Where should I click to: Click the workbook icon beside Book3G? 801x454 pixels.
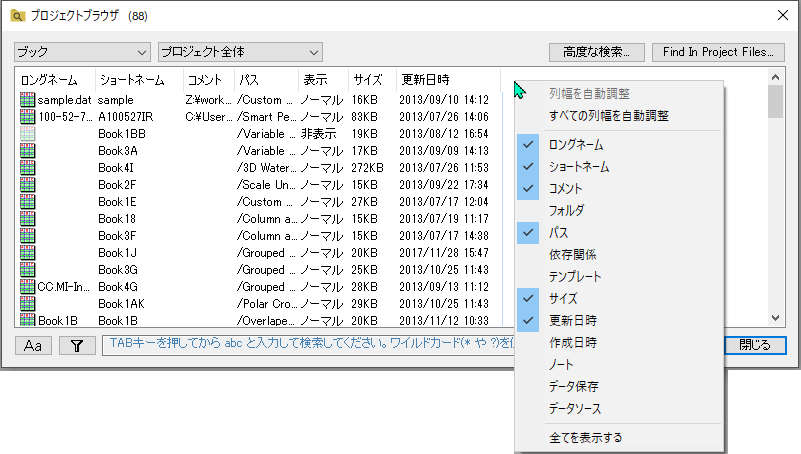(x=28, y=270)
